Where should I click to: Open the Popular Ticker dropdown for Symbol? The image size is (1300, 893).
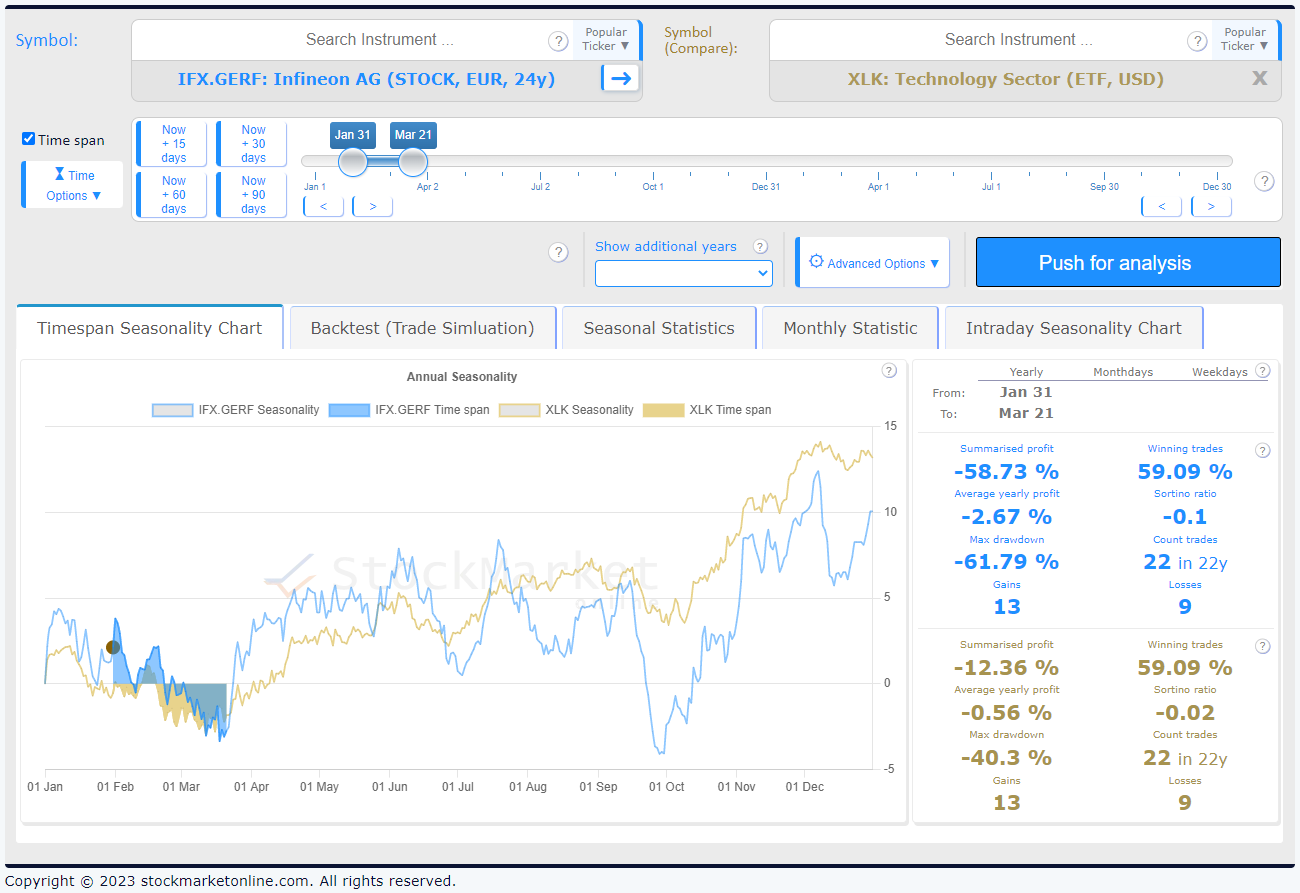point(606,39)
